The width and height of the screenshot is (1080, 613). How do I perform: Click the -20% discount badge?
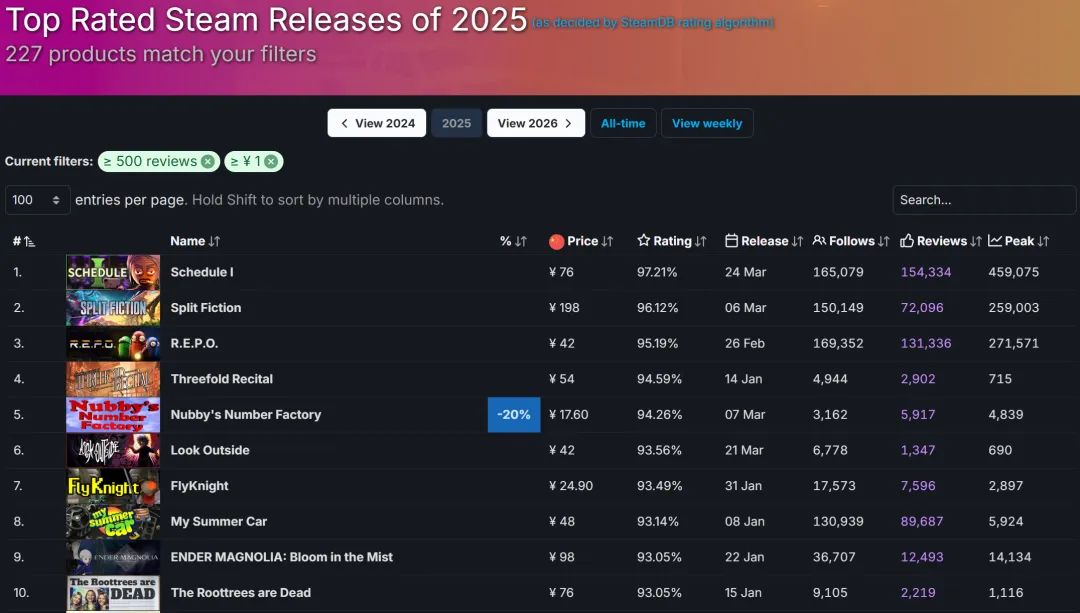point(514,415)
